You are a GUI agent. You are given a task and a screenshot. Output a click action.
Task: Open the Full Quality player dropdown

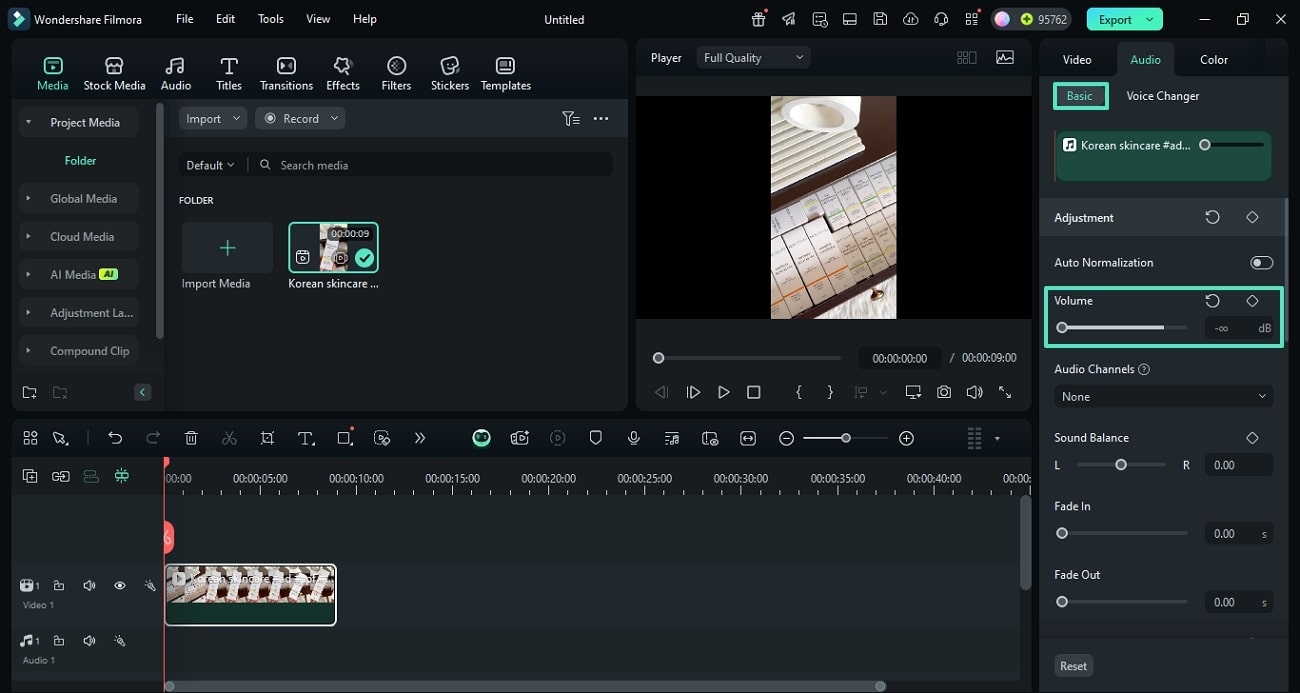[753, 58]
